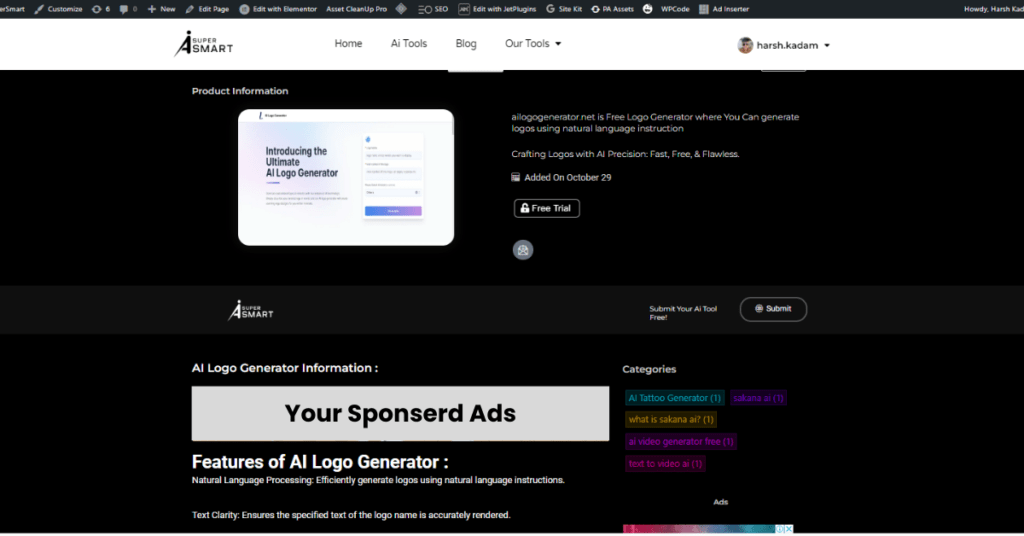
Task: Open PA Assets menu
Action: click(612, 9)
